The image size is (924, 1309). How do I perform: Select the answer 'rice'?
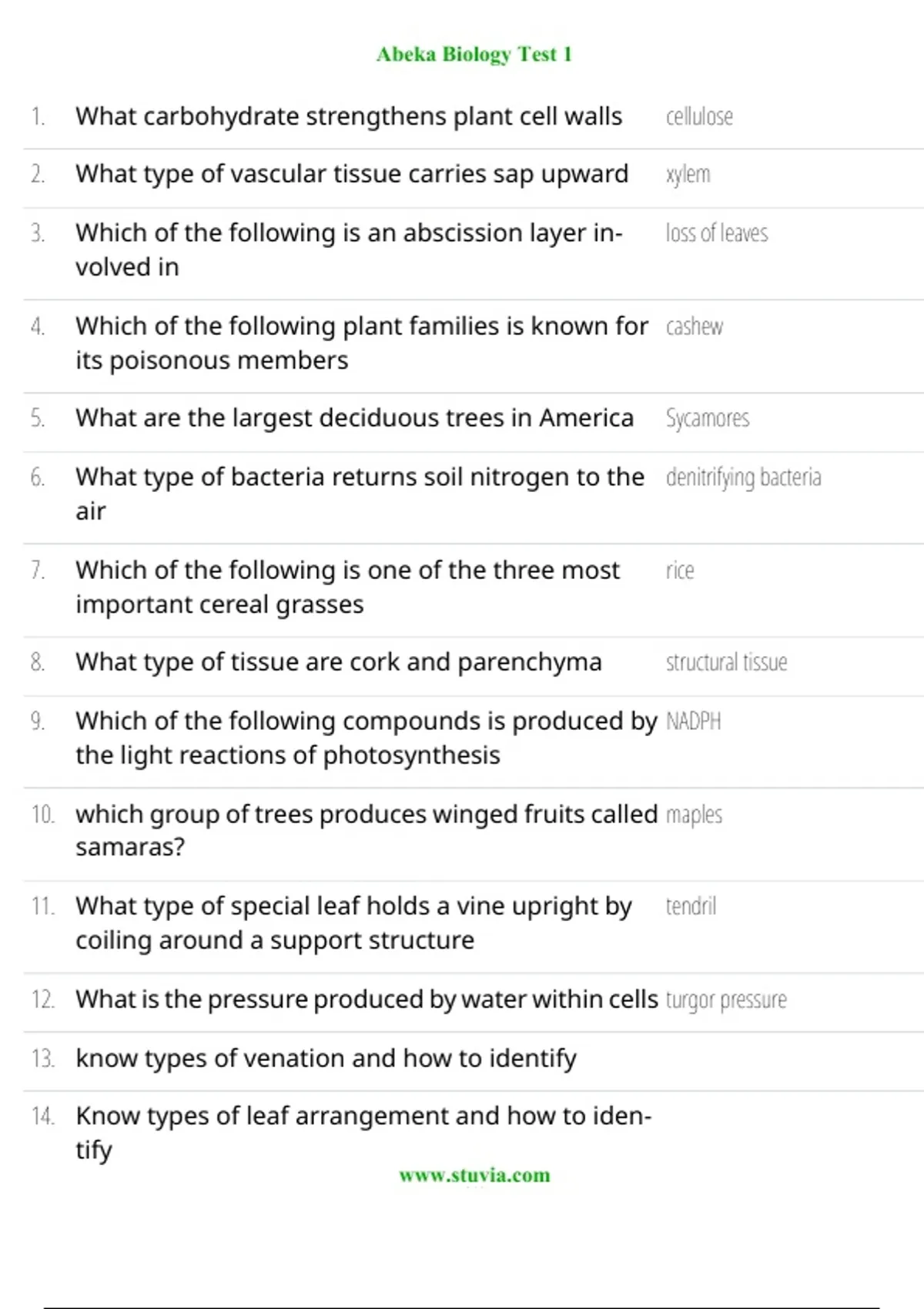679,571
